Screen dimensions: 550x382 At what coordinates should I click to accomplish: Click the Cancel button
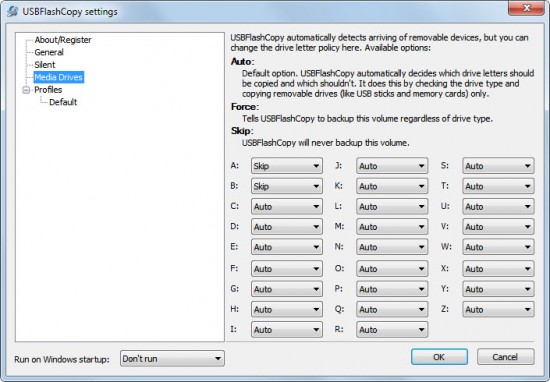[x=505, y=357]
